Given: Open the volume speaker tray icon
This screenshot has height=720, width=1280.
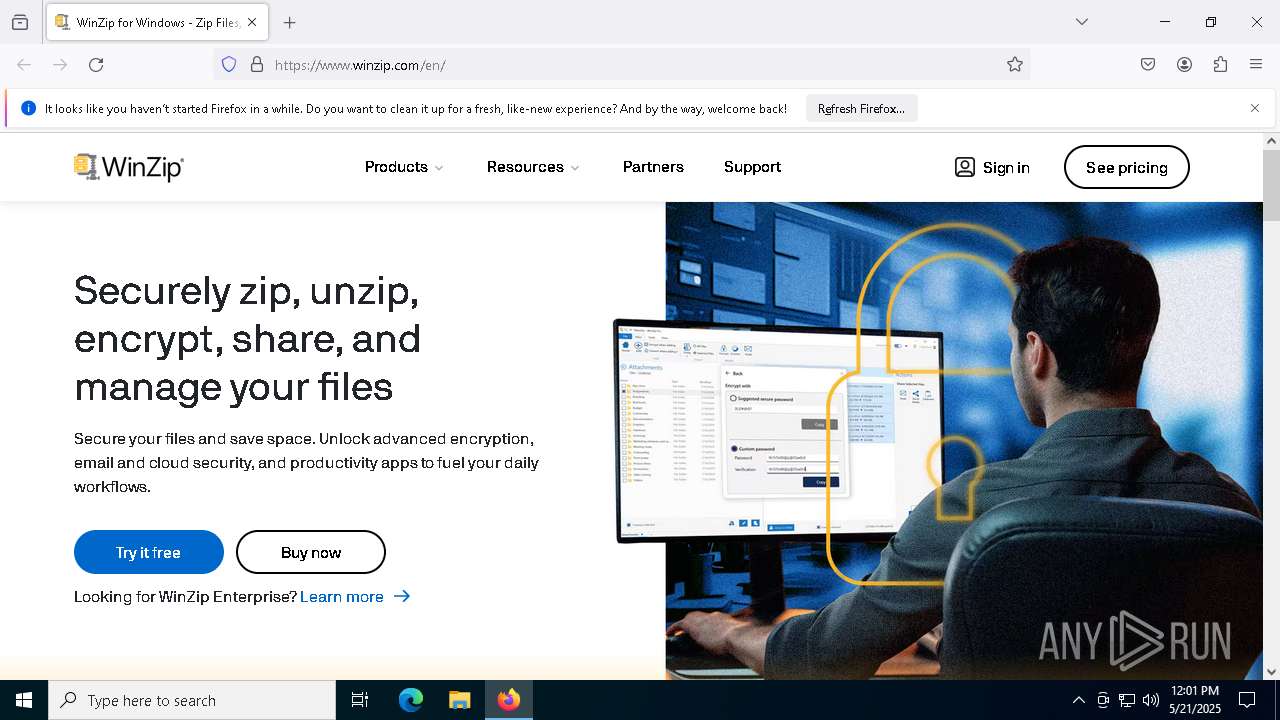Looking at the screenshot, I should point(1151,700).
